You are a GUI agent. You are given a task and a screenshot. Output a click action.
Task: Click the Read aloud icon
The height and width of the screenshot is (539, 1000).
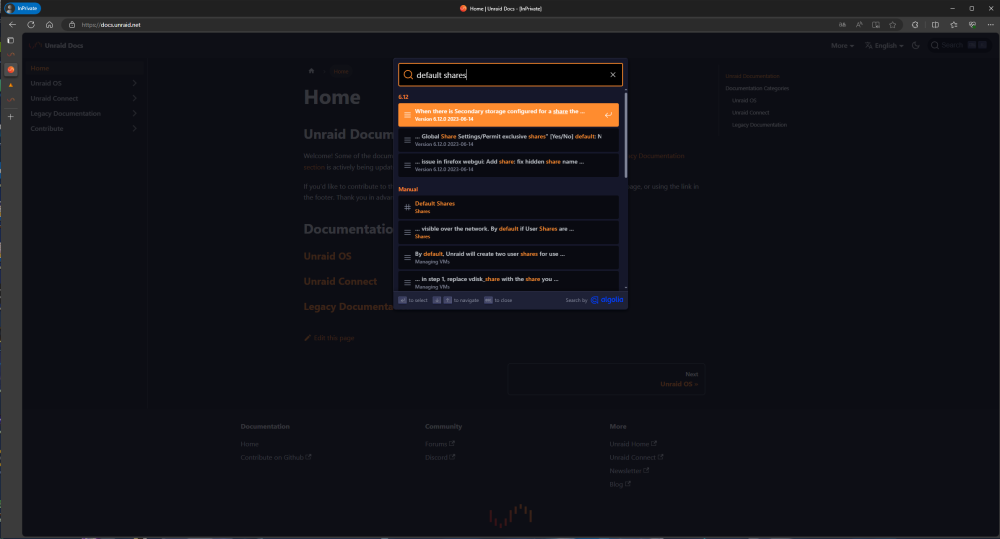point(859,24)
